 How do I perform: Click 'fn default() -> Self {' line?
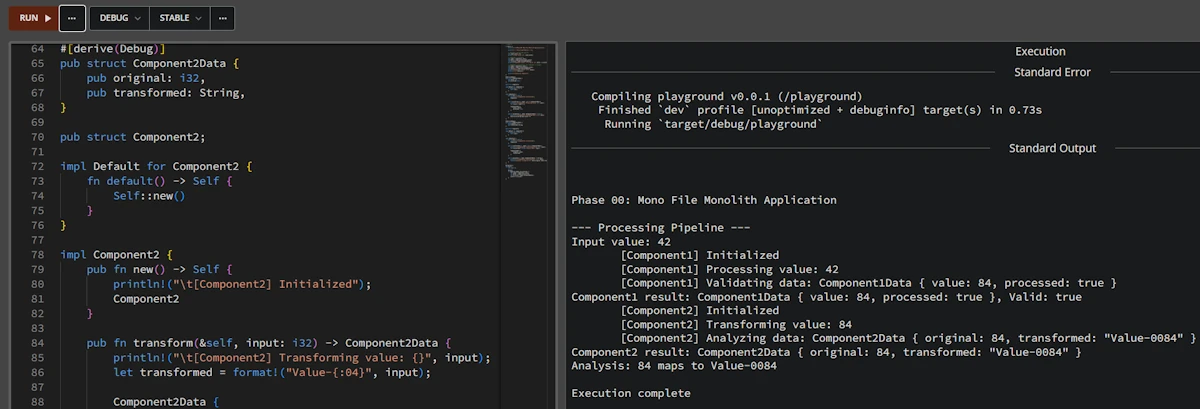(x=158, y=181)
